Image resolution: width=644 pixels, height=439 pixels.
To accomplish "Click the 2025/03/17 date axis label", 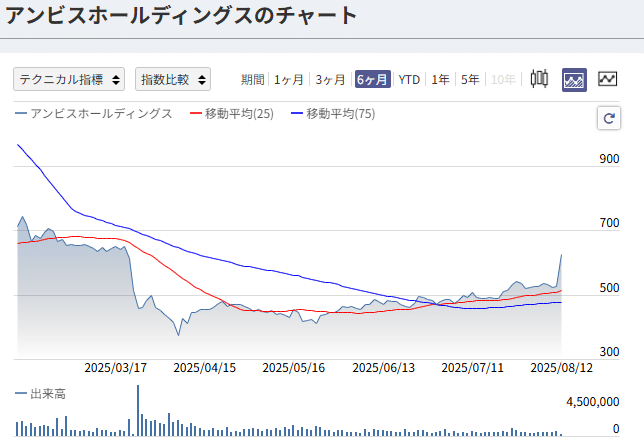I will pyautogui.click(x=116, y=368).
